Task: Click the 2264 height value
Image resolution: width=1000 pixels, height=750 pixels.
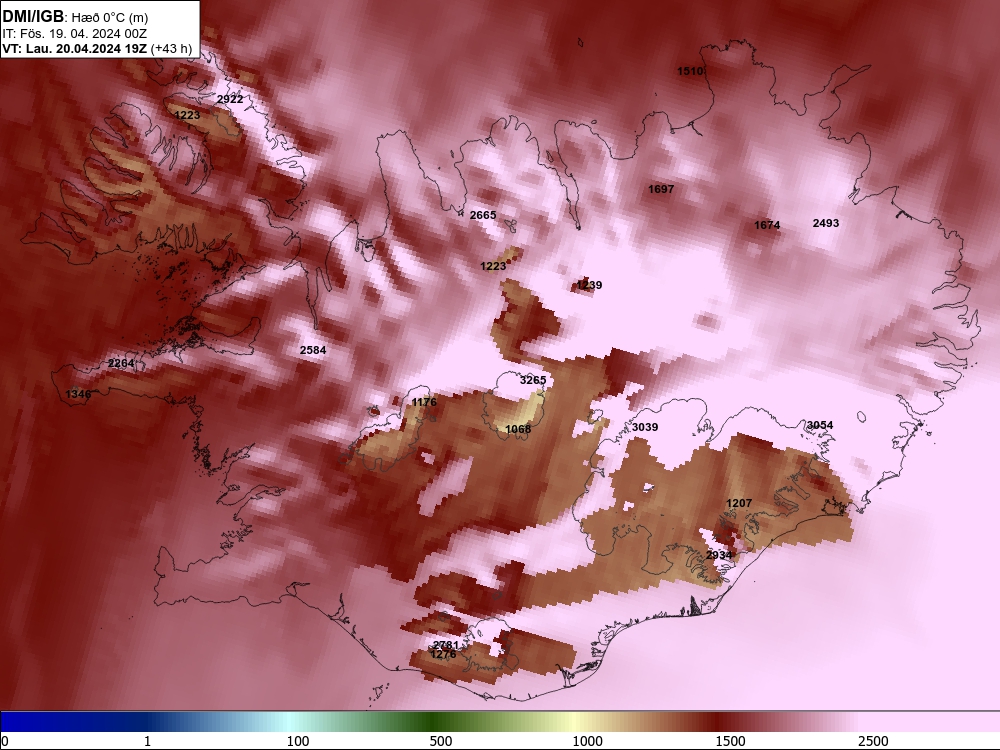Action: [121, 364]
